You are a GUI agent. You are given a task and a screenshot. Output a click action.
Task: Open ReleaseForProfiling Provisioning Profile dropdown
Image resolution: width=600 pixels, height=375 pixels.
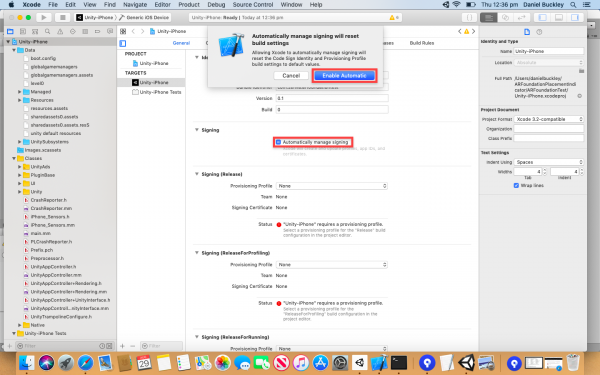(332, 265)
